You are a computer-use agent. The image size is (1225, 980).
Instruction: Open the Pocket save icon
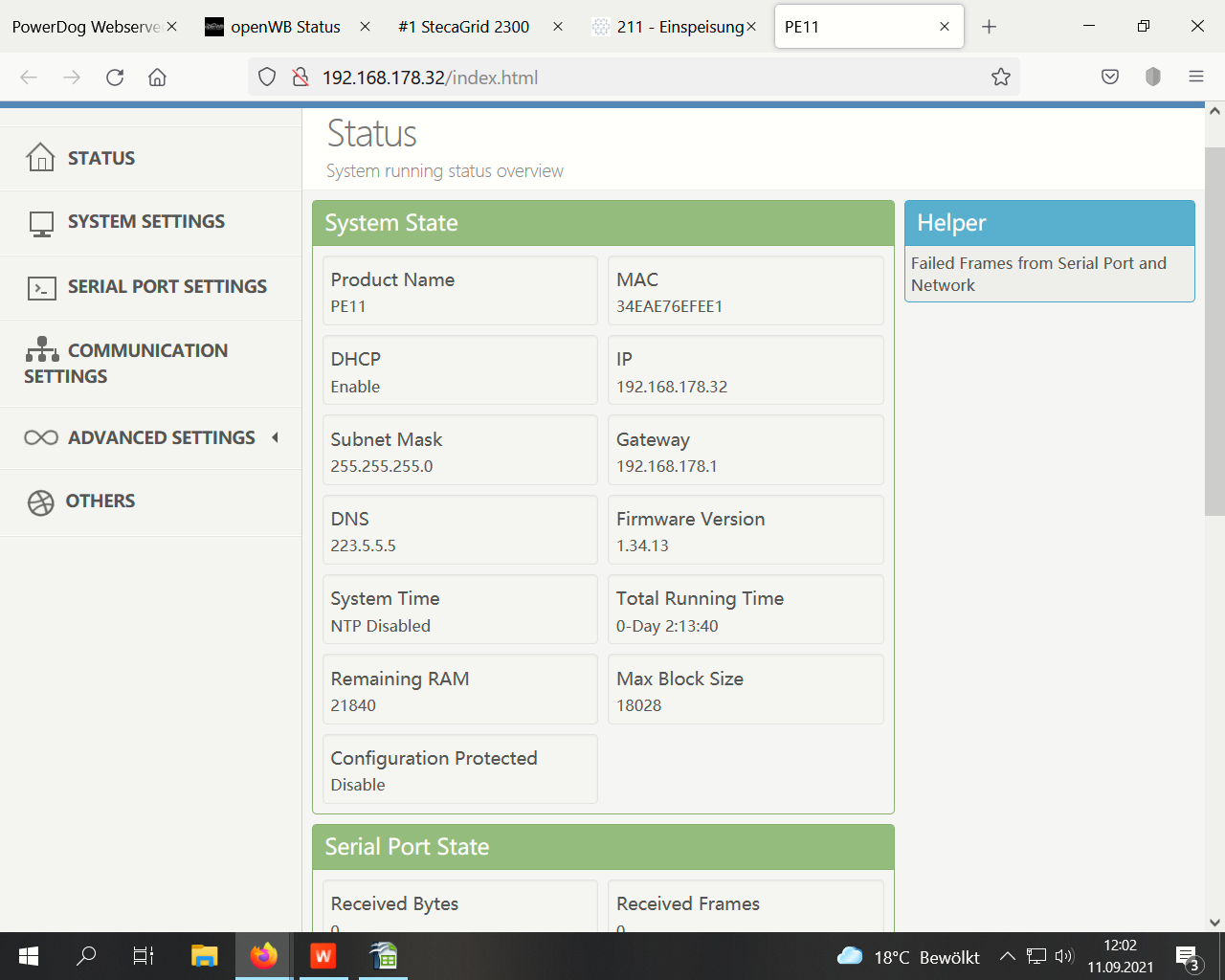(1110, 78)
